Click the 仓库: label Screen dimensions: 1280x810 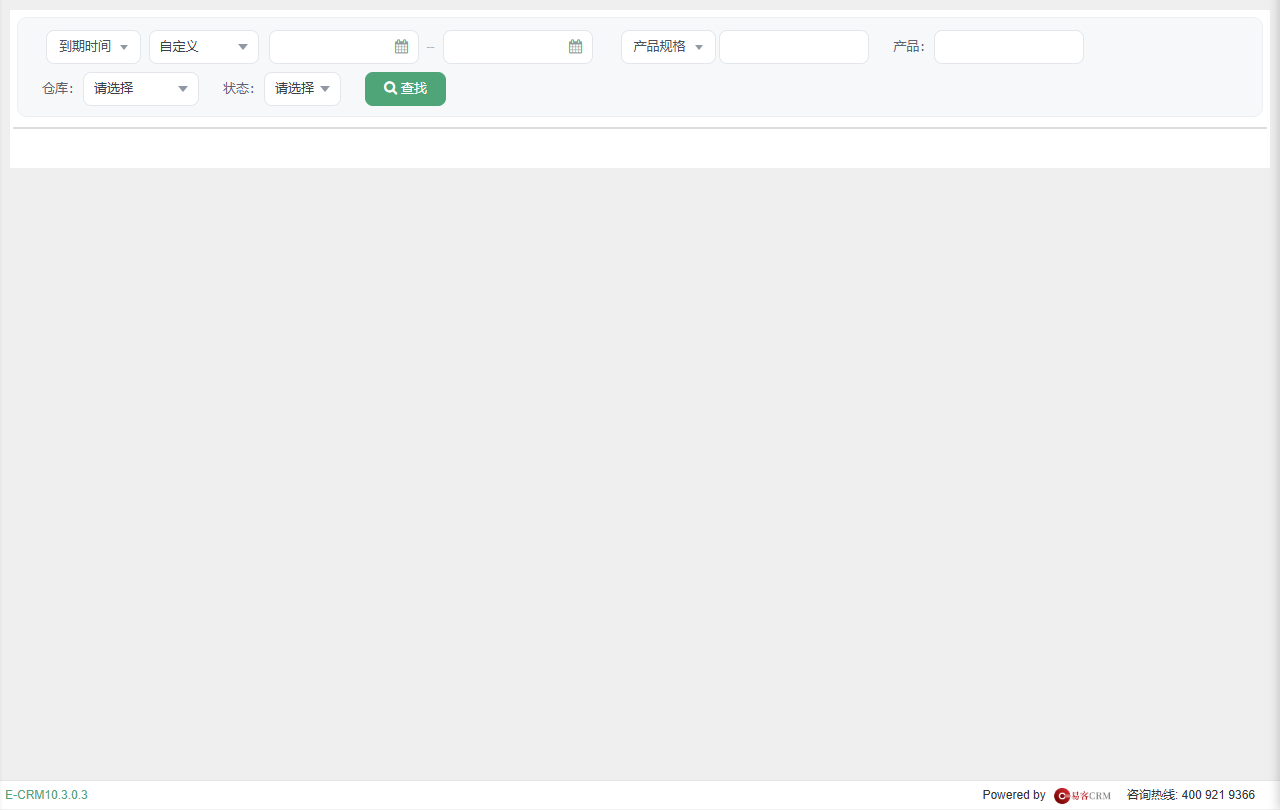(58, 88)
